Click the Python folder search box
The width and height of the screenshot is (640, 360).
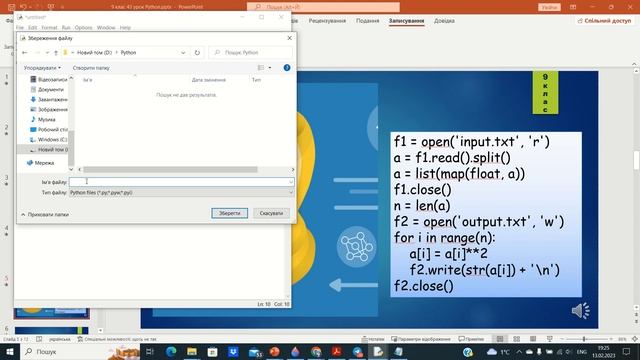(250, 53)
